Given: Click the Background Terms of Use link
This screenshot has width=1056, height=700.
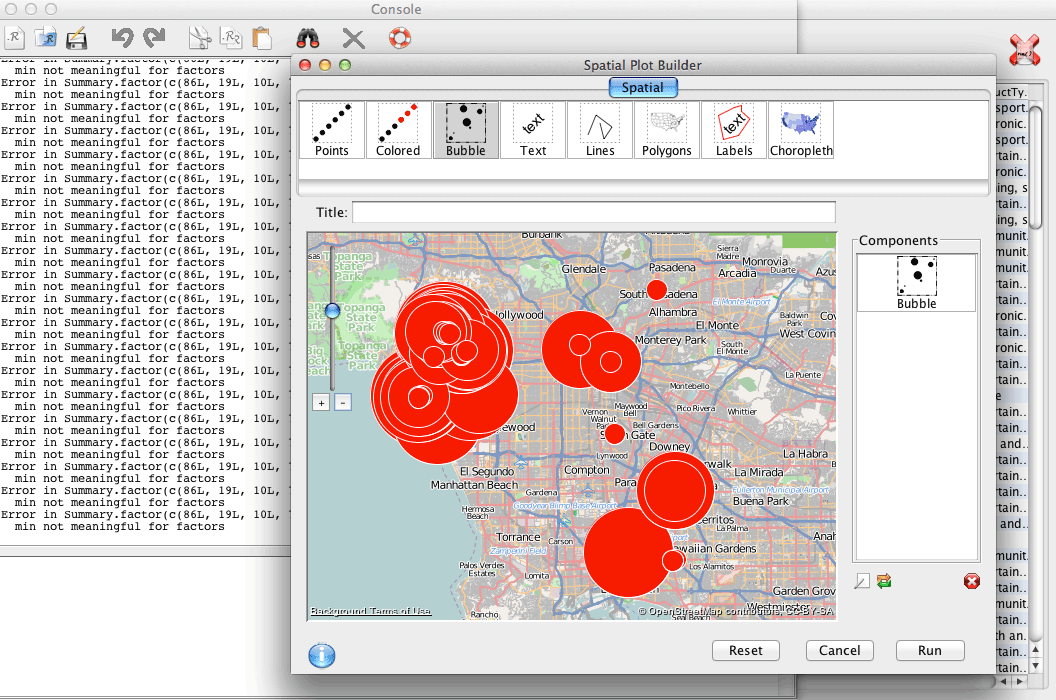Looking at the screenshot, I should [370, 611].
